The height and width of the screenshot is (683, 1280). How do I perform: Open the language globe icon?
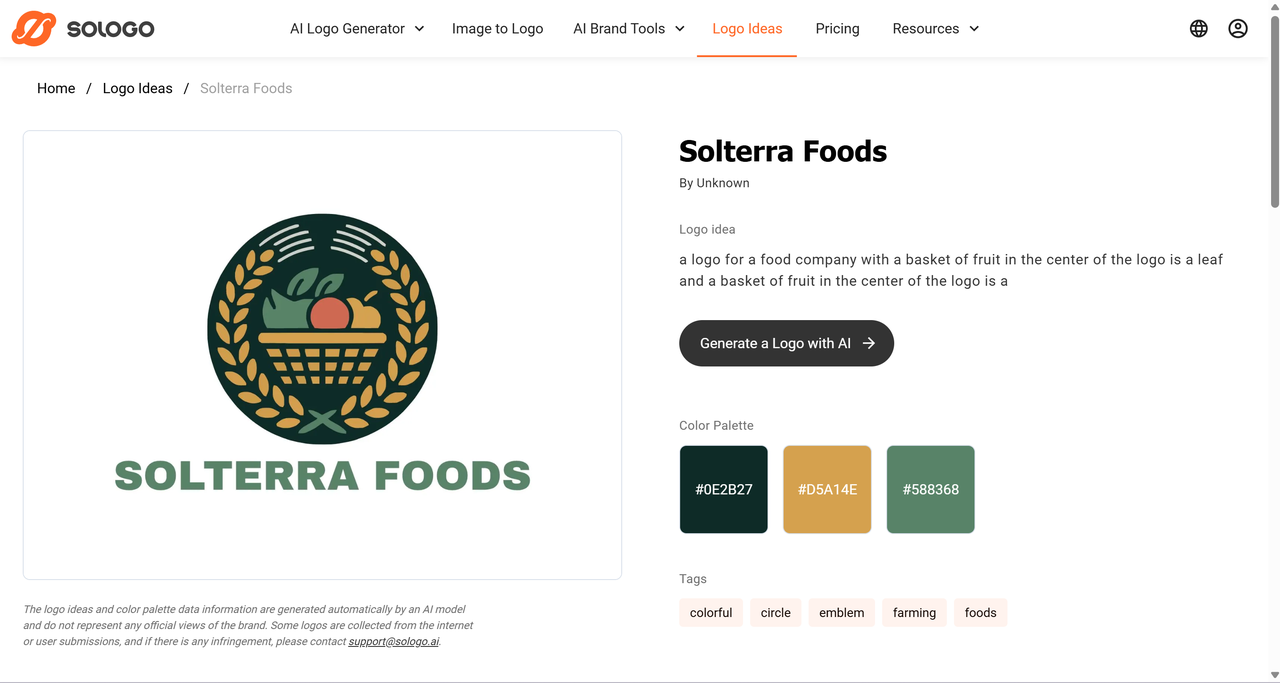coord(1198,29)
